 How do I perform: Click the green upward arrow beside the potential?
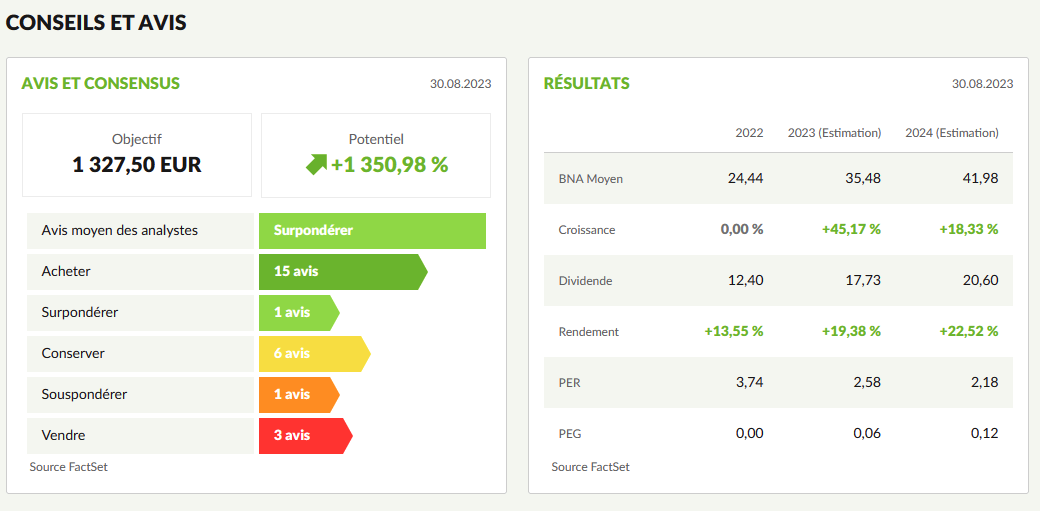point(316,165)
